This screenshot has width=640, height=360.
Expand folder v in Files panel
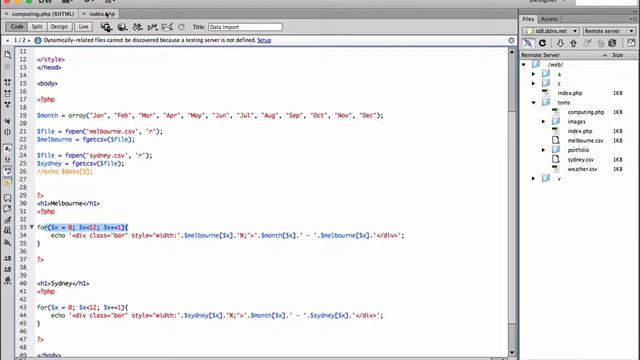tap(533, 178)
